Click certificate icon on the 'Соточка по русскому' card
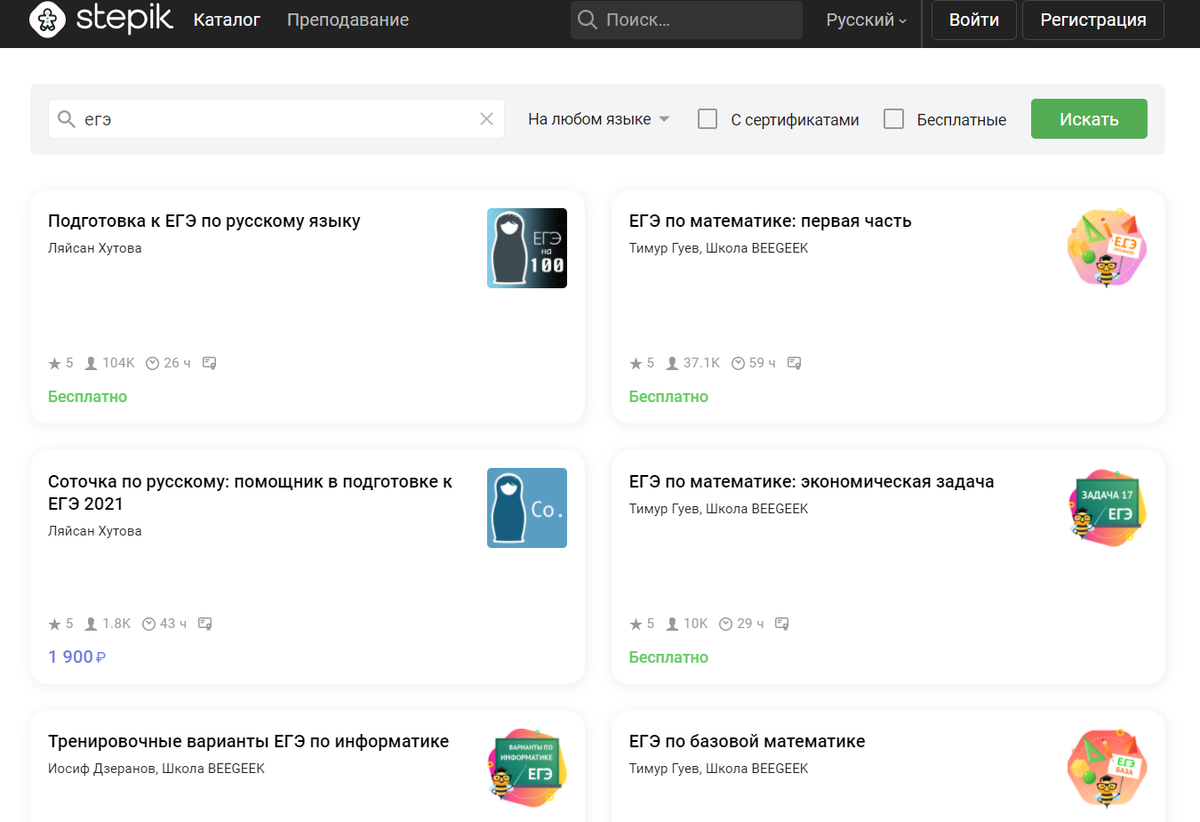The image size is (1200, 822). (x=205, y=624)
